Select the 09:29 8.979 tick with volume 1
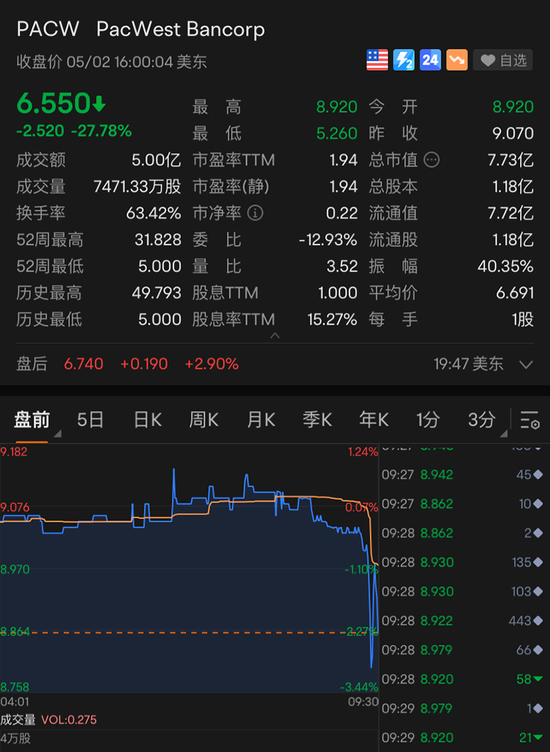 [x=462, y=709]
